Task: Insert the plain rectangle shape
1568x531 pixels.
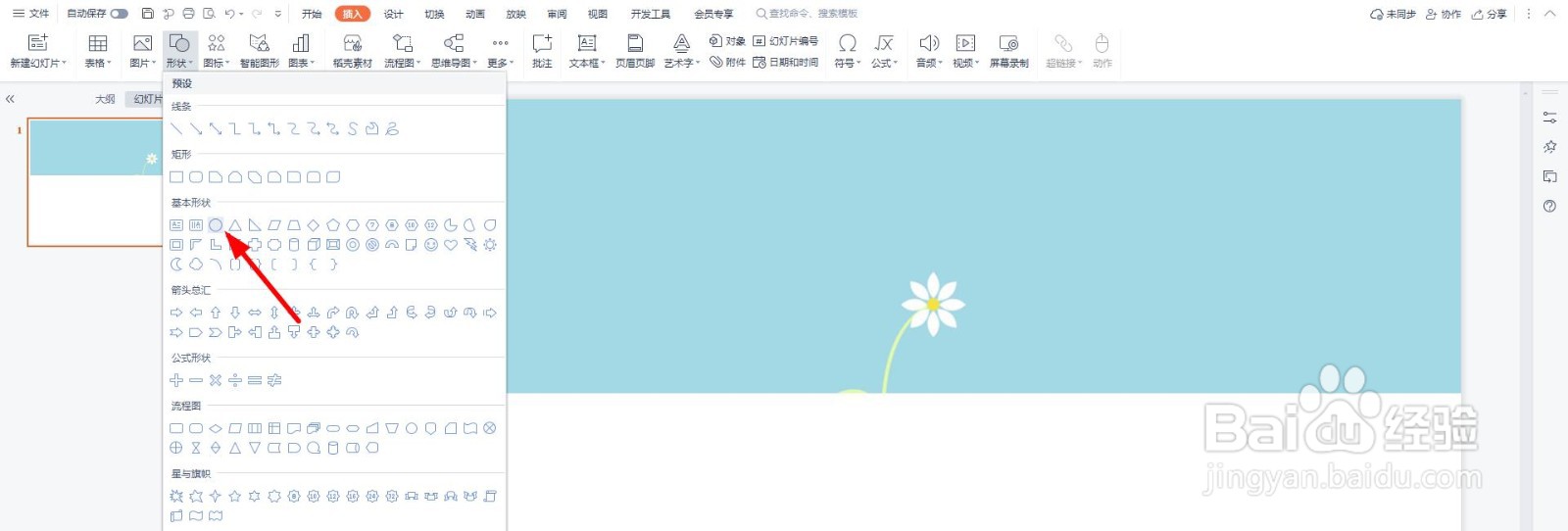Action: tap(176, 177)
